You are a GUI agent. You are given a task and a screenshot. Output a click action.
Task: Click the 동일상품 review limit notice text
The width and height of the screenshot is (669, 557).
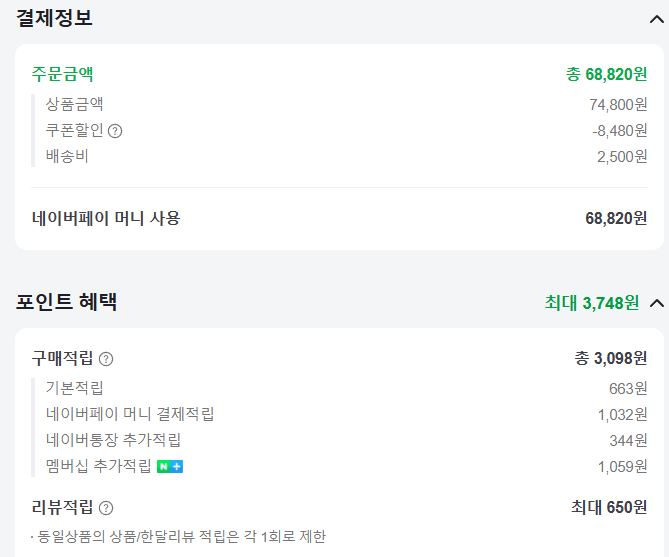178,537
